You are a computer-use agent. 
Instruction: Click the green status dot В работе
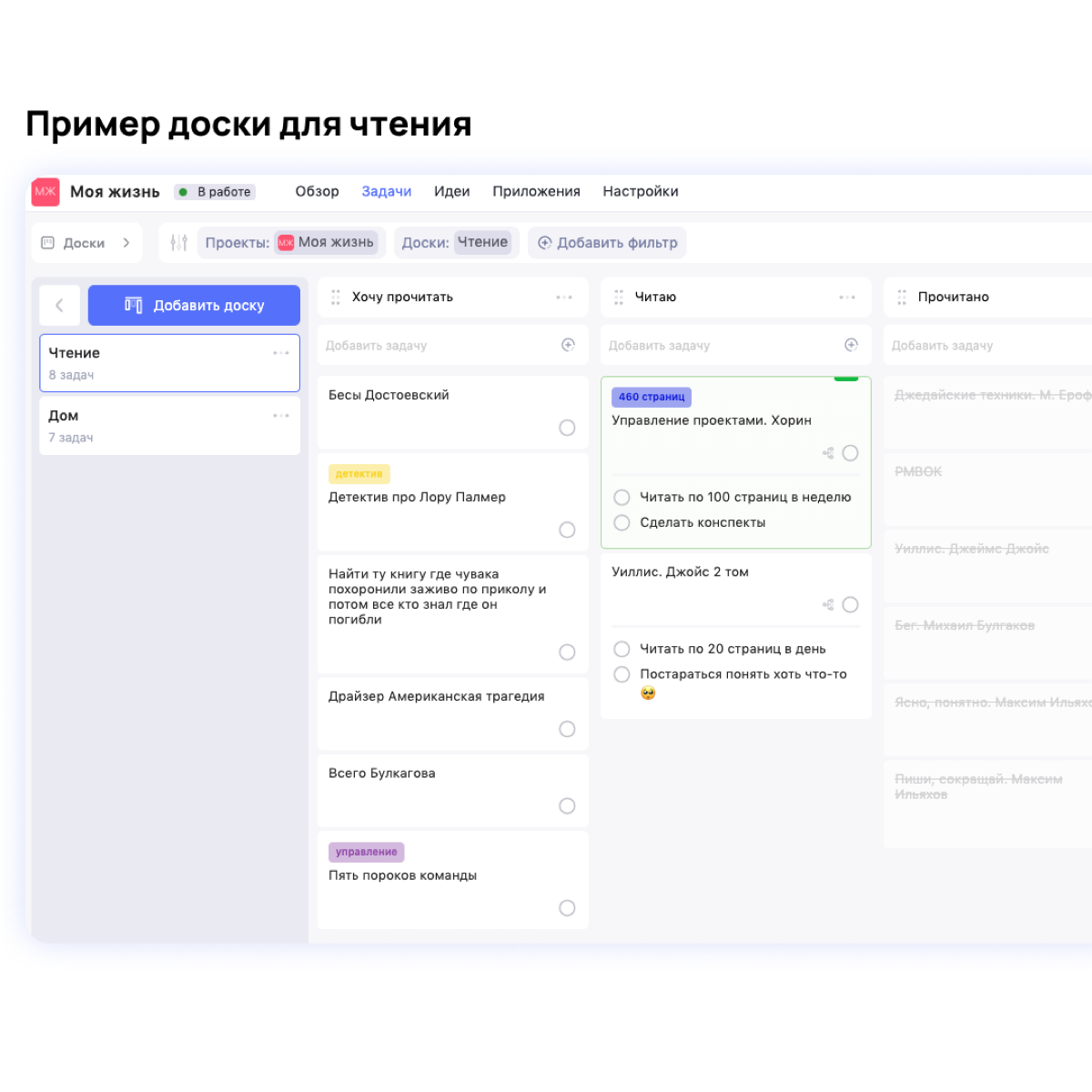(x=183, y=192)
